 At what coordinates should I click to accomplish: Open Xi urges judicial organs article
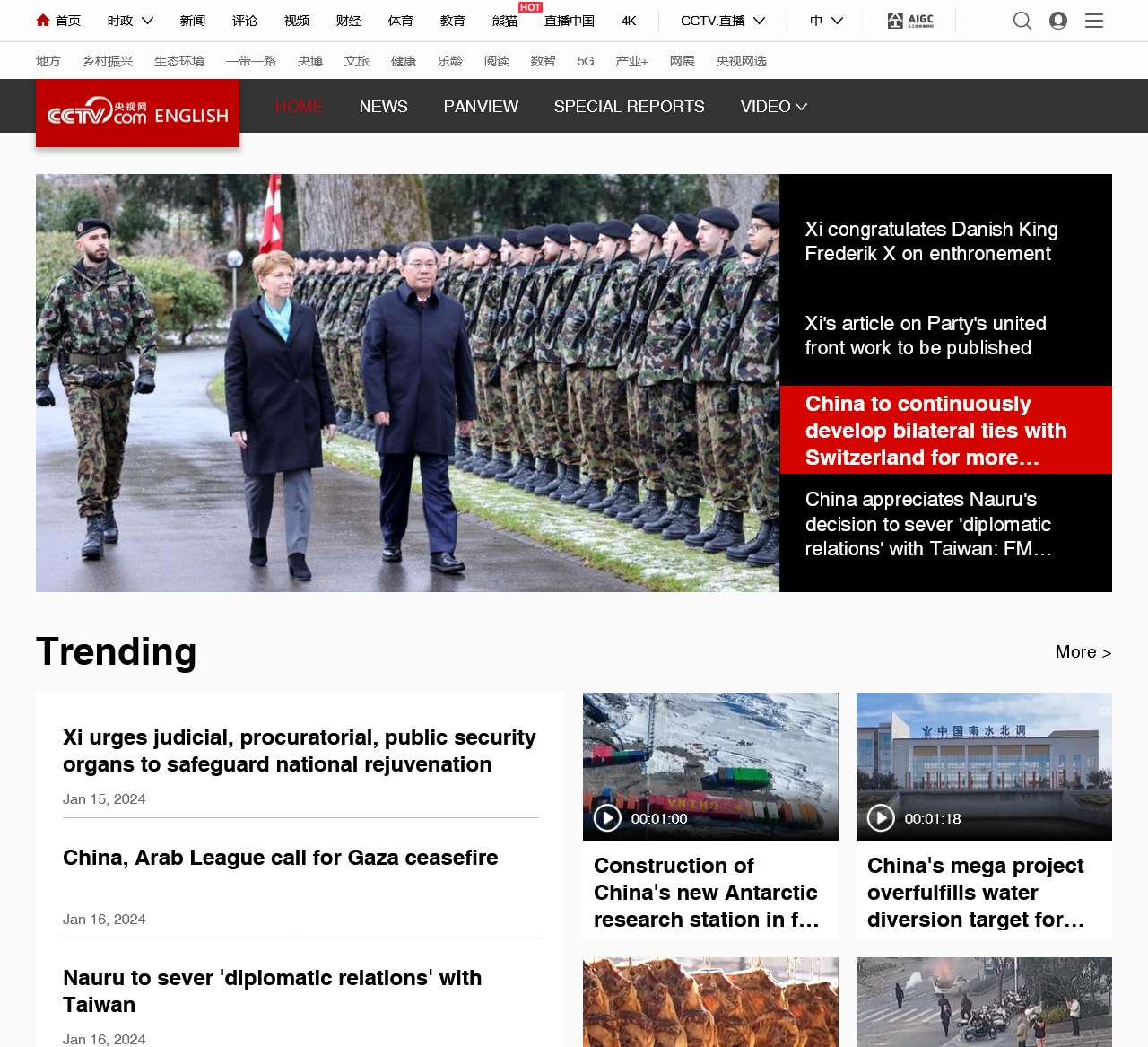(x=300, y=751)
